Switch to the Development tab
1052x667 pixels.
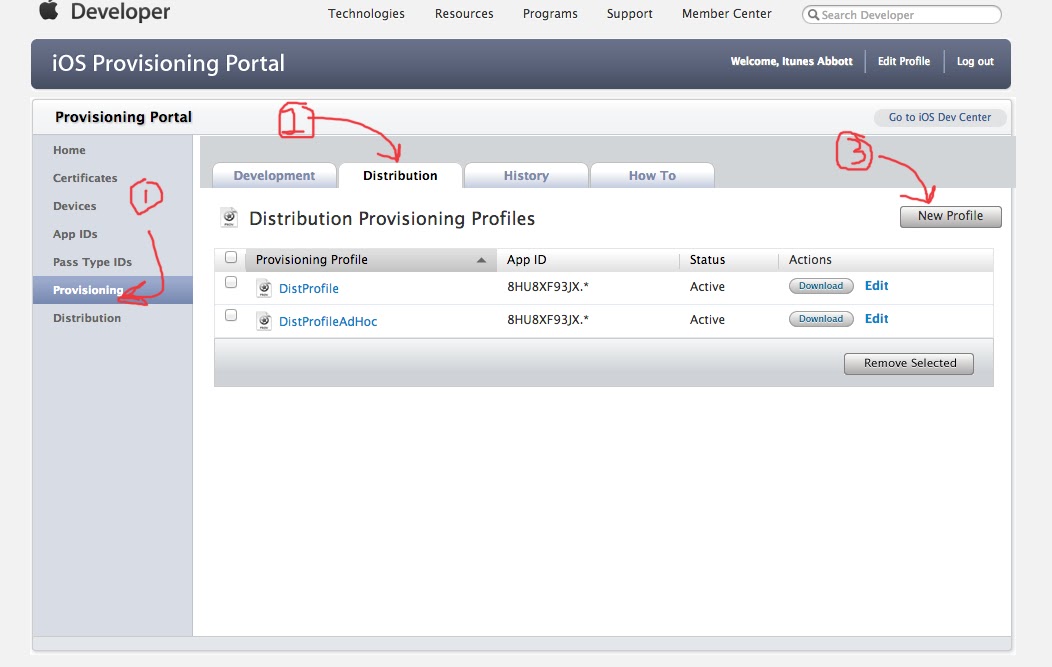(274, 175)
